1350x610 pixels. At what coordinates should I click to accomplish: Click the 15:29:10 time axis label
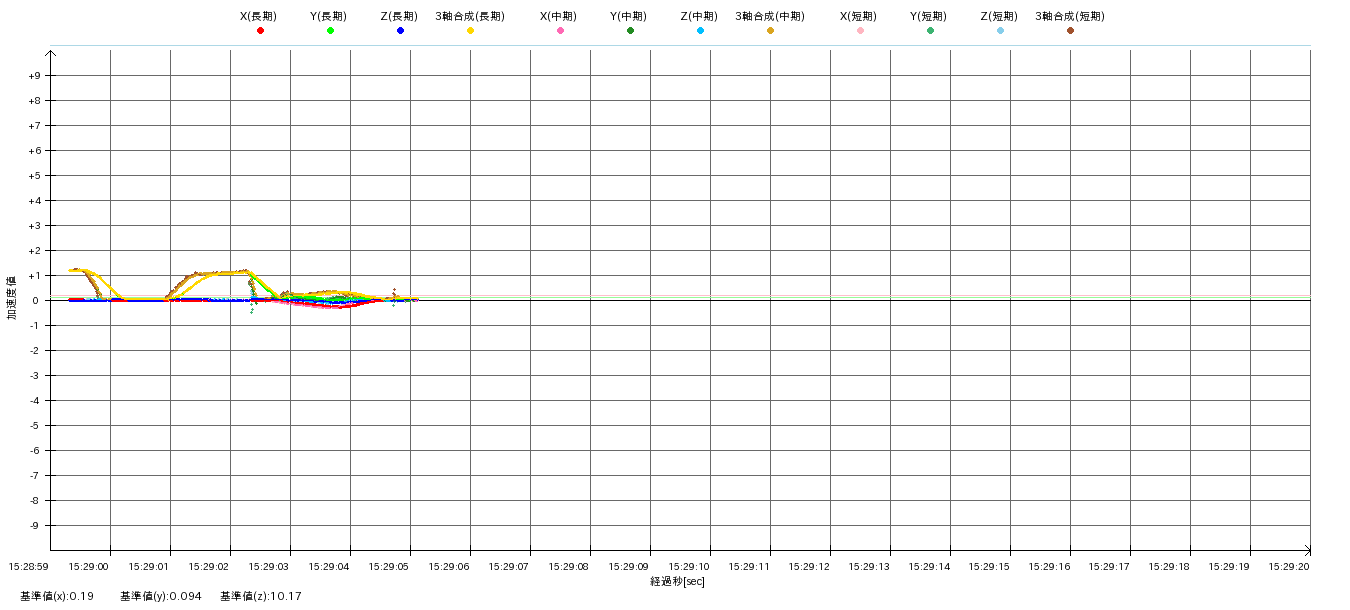coord(710,566)
